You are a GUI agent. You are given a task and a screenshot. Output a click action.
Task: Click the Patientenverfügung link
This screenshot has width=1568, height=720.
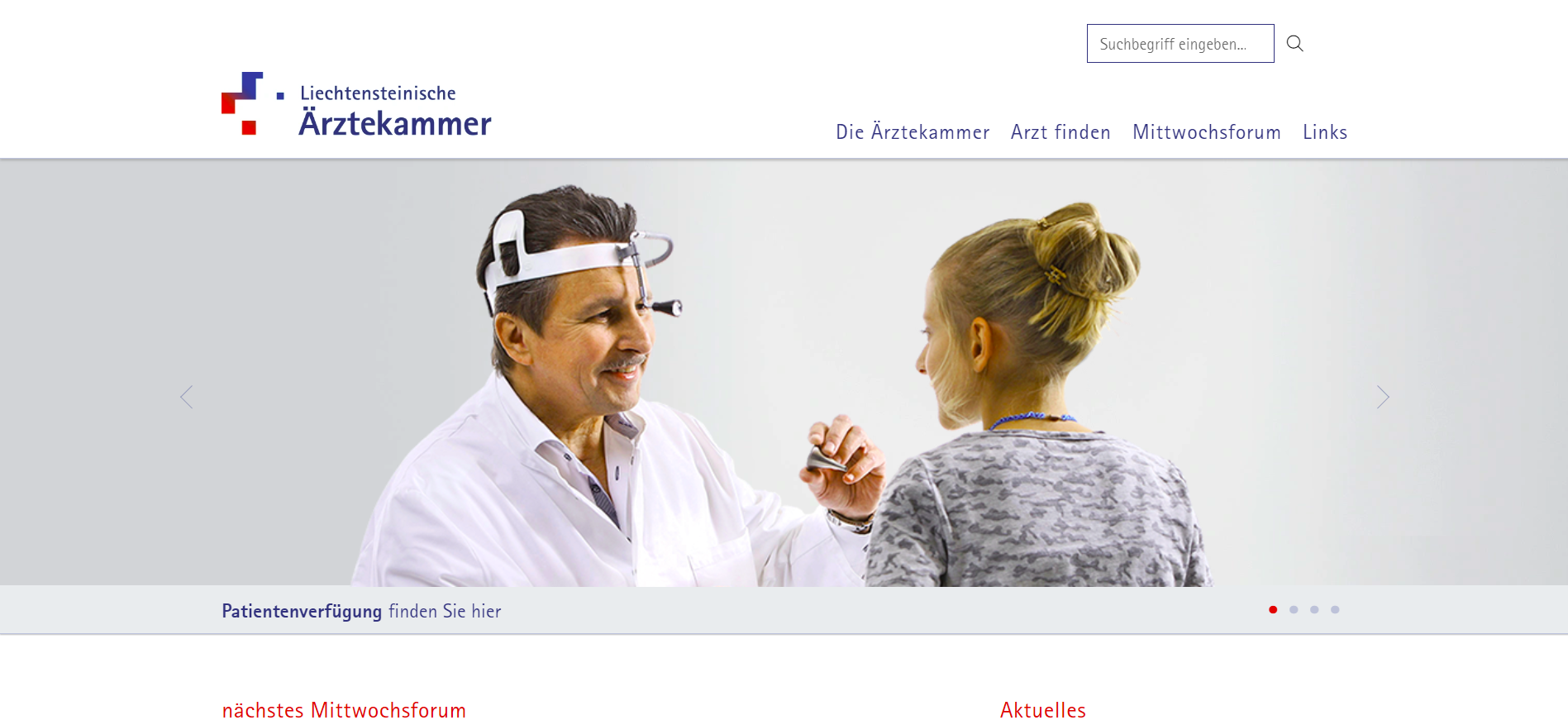click(x=302, y=612)
